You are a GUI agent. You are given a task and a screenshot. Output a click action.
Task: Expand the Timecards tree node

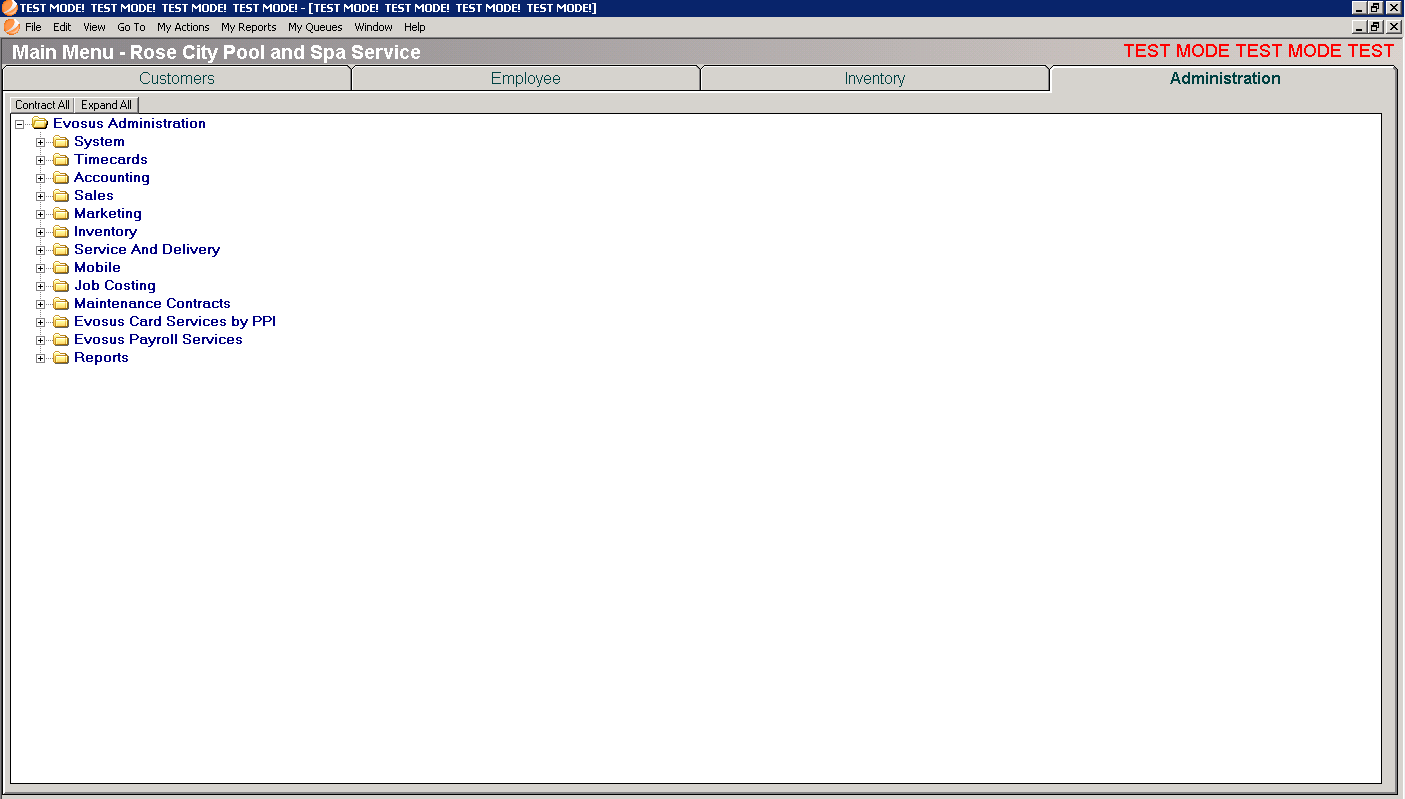(41, 160)
